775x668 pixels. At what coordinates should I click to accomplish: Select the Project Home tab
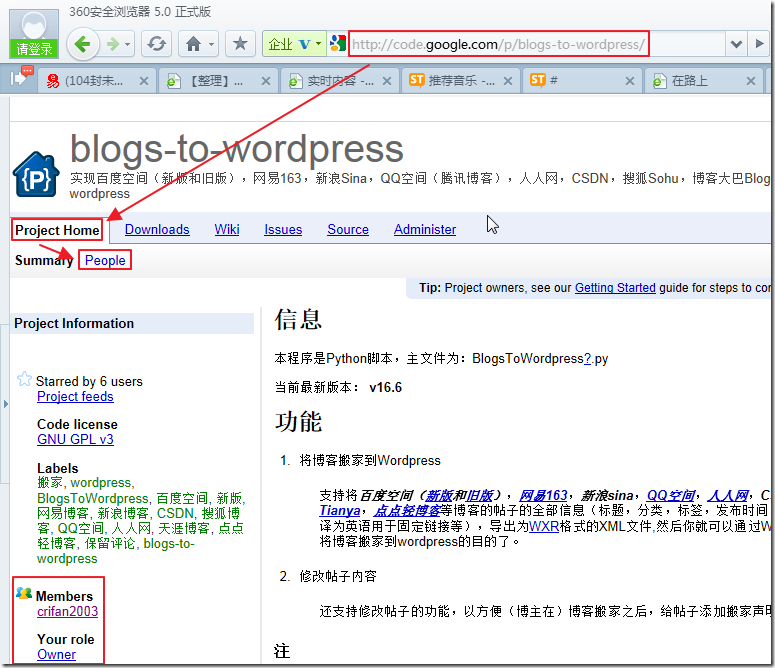57,230
